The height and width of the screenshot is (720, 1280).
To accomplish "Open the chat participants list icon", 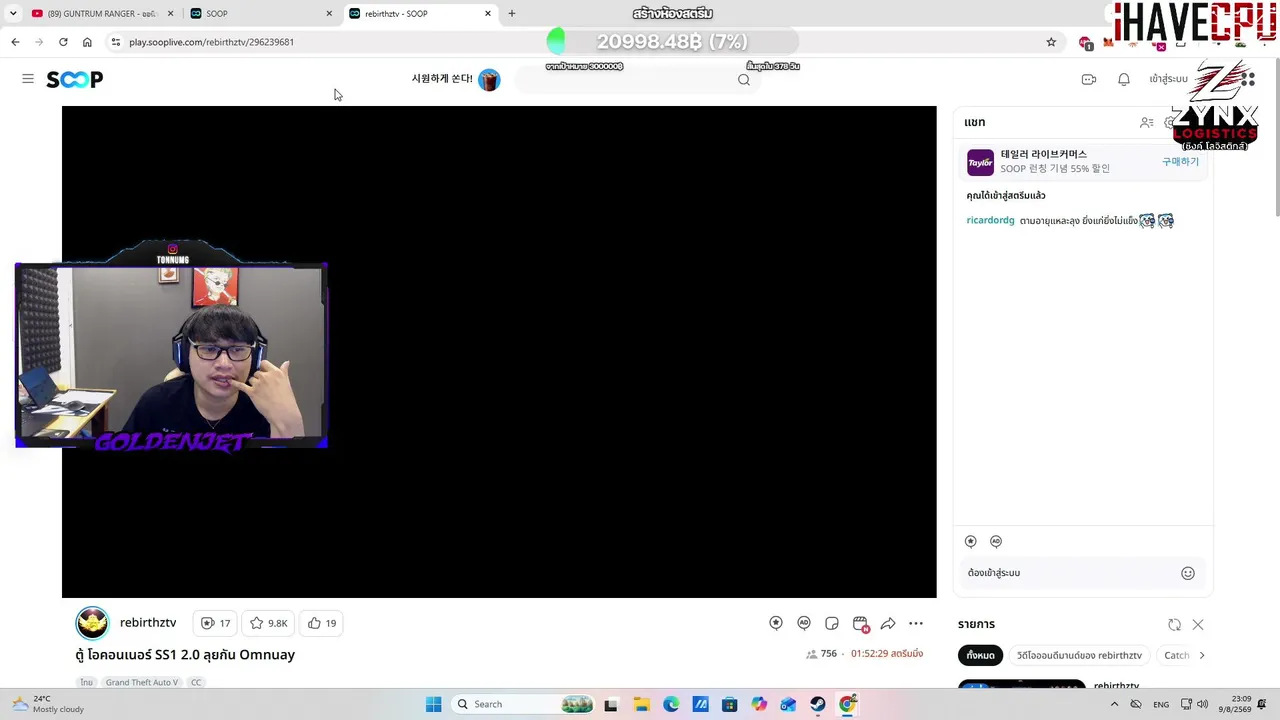I will click(1147, 122).
